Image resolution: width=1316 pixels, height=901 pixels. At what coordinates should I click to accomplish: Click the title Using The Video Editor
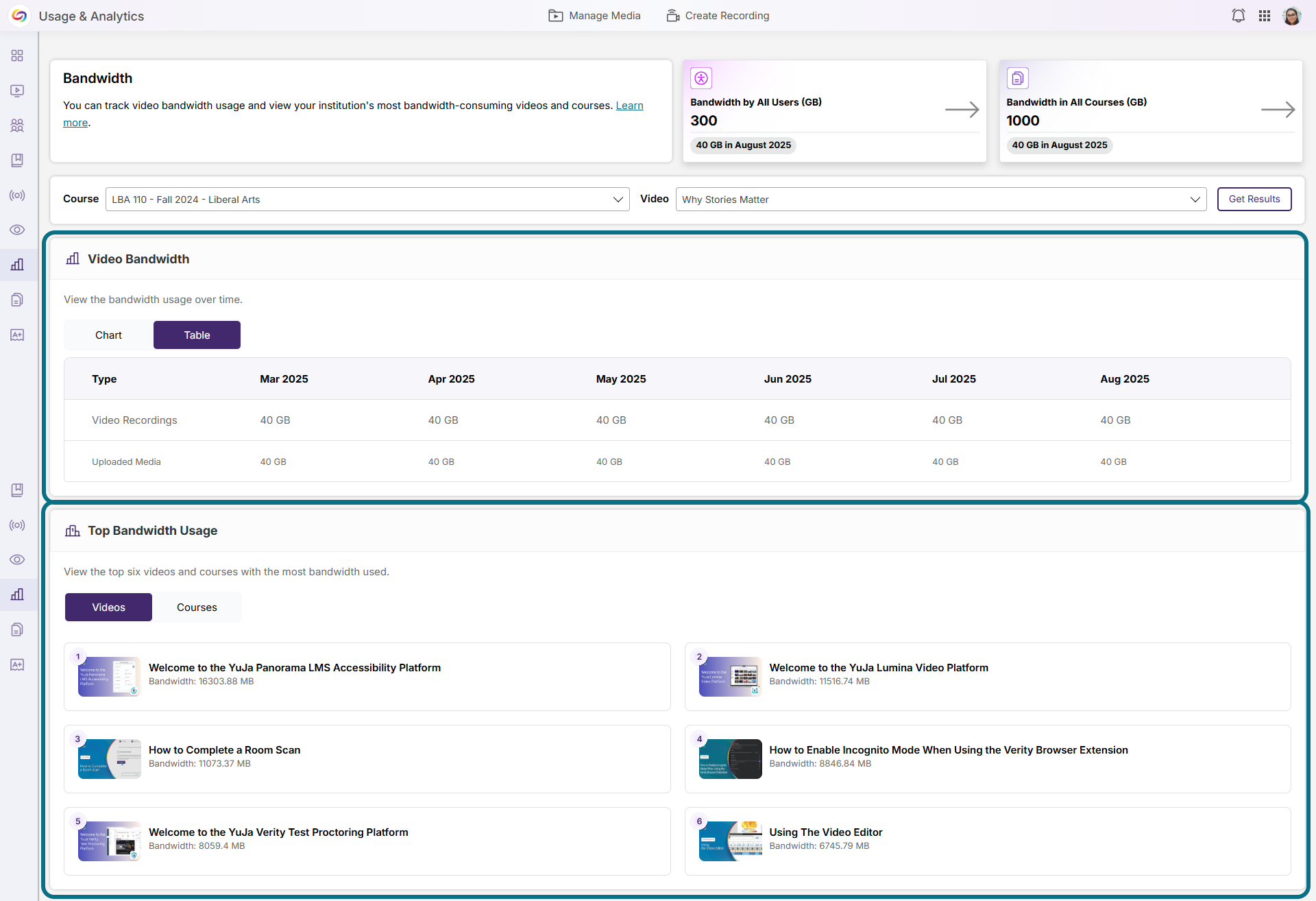826,832
